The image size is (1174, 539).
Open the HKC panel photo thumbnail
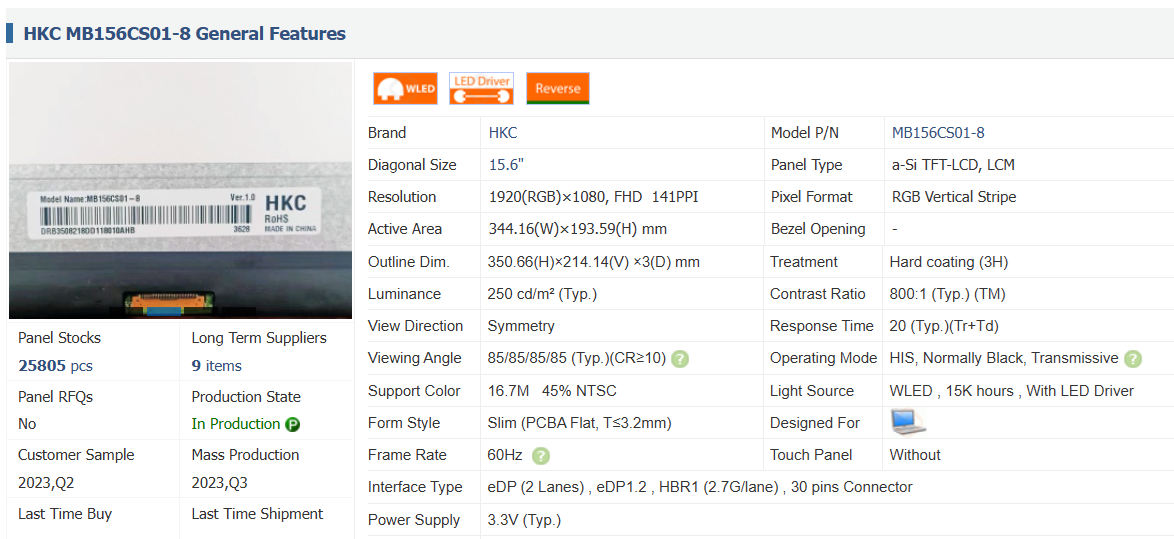180,191
